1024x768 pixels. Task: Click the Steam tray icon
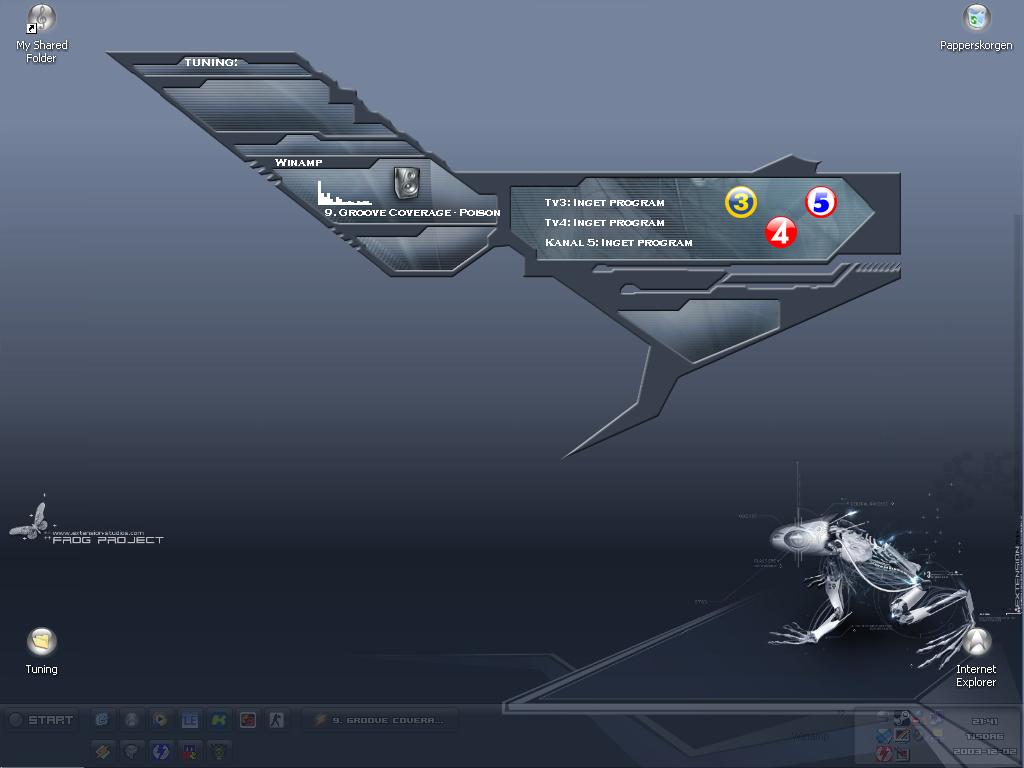[903, 718]
